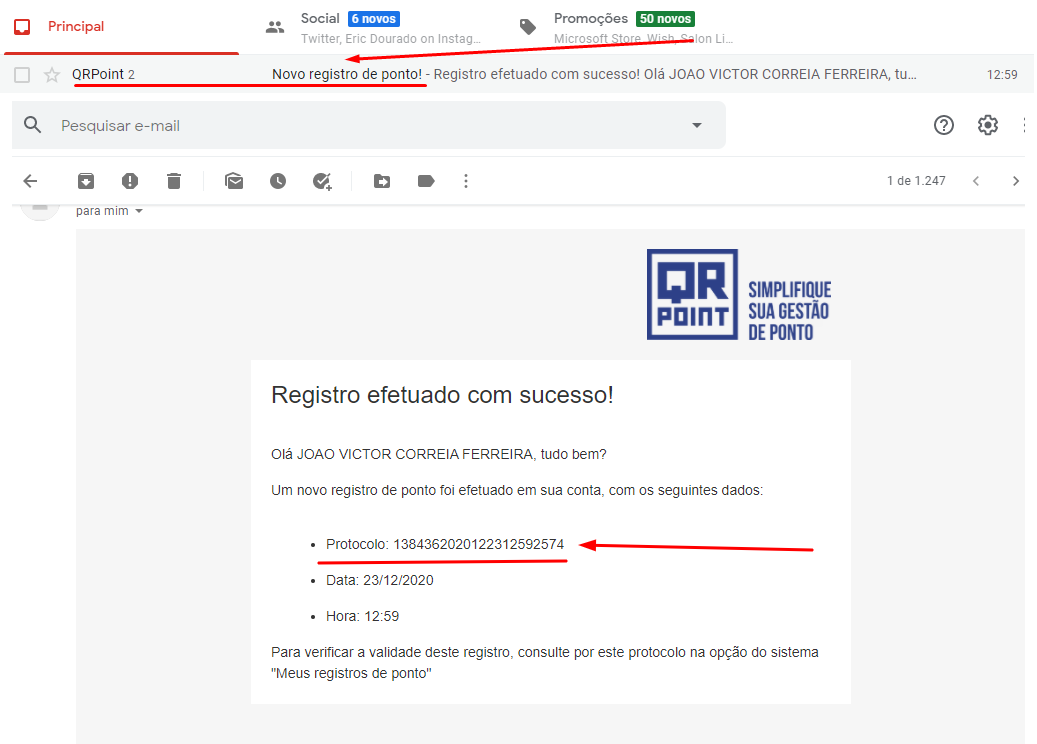Screen dimensions: 1037x744
Task: Open the 'Novo registro de ponto!' email
Action: [x=347, y=75]
